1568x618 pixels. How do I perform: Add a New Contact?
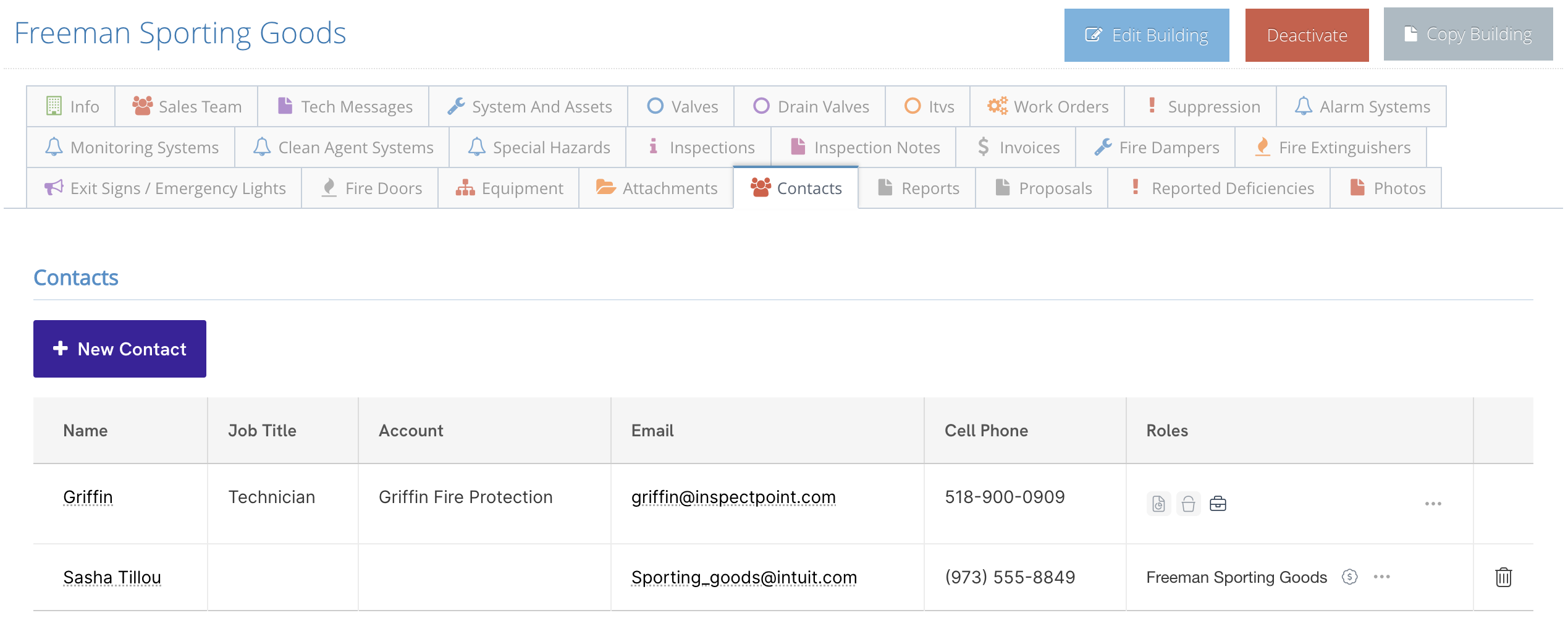[120, 349]
